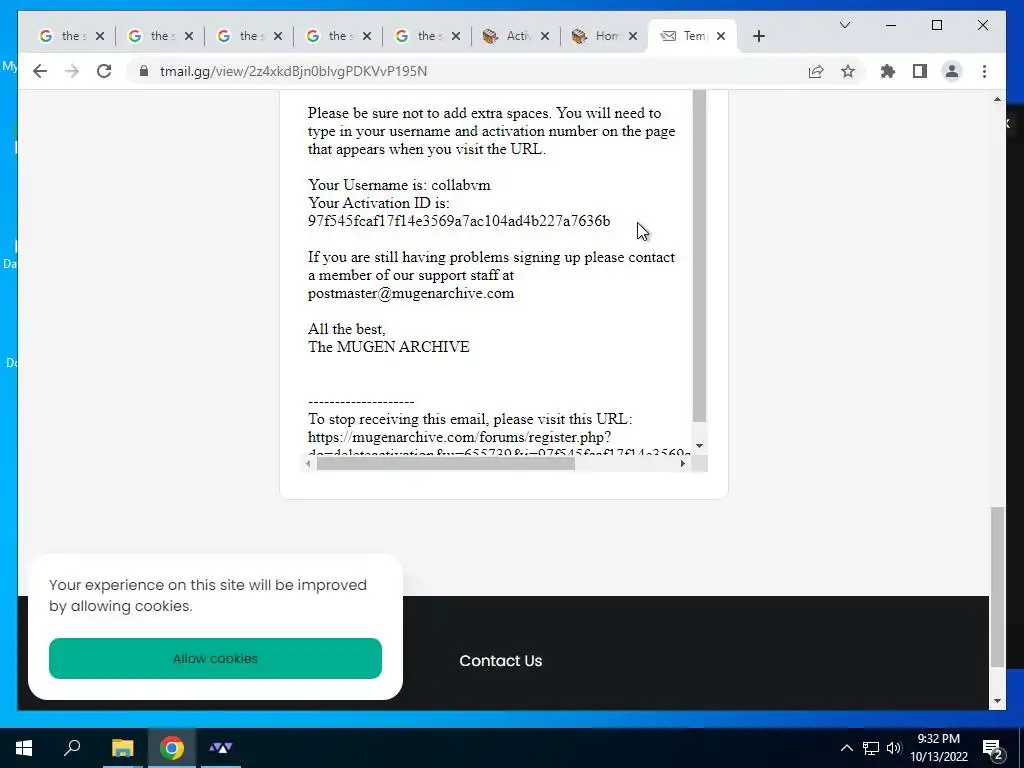Image resolution: width=1024 pixels, height=768 pixels.
Task: Go back to the previous page
Action: [40, 71]
